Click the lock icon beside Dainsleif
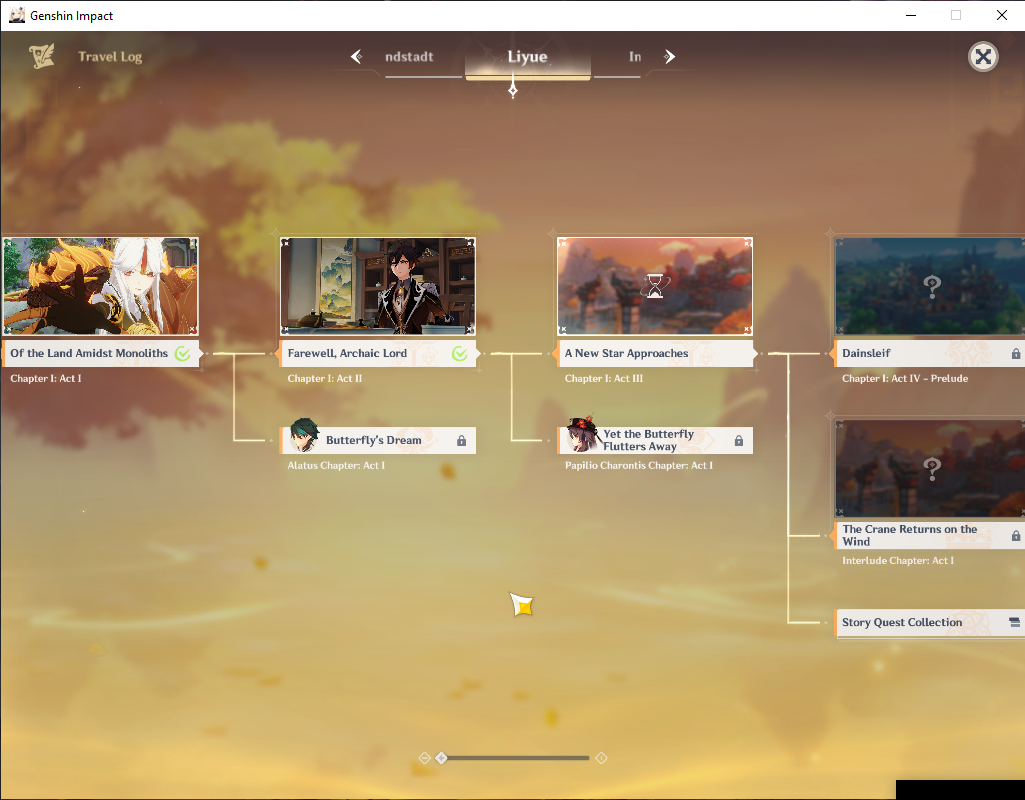The image size is (1025, 800). (1016, 354)
